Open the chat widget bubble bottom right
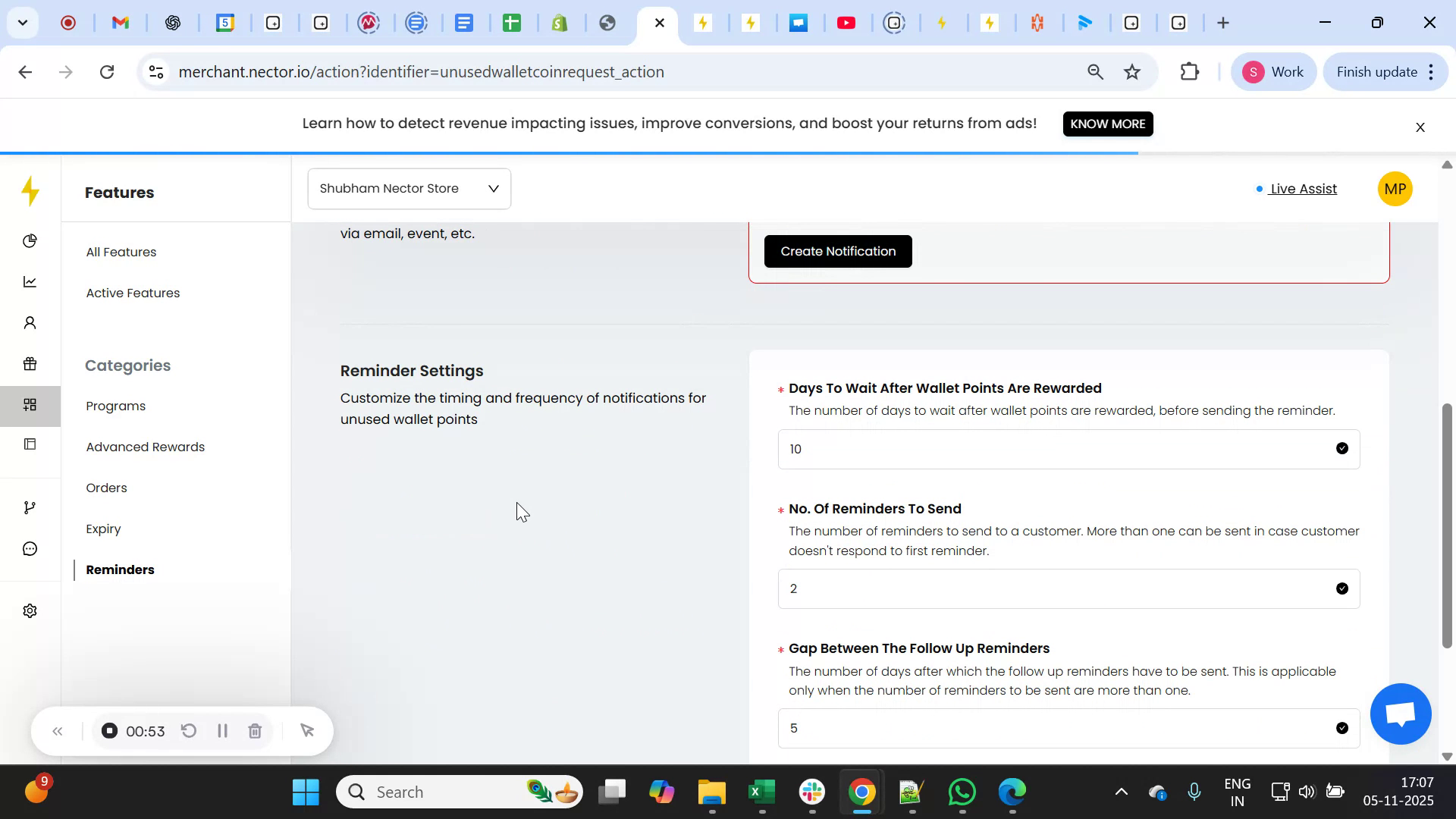The width and height of the screenshot is (1456, 819). [x=1400, y=714]
